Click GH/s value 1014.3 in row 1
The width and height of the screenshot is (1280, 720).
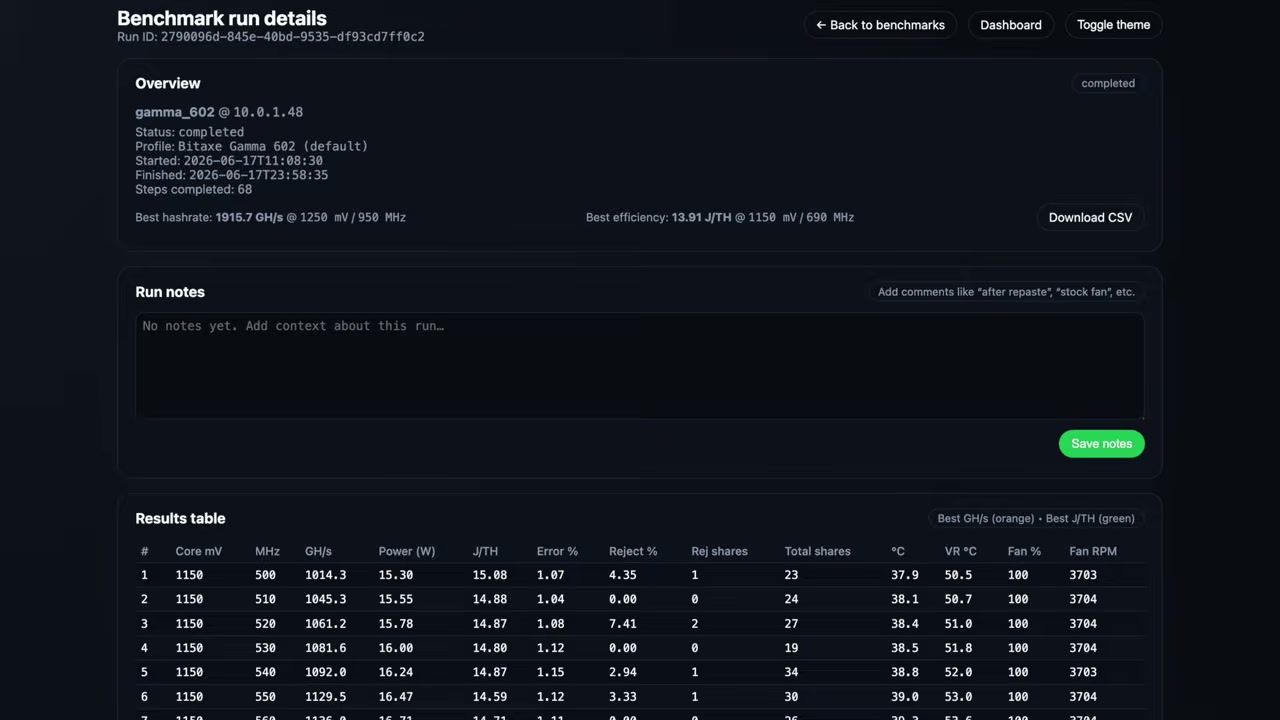325,575
